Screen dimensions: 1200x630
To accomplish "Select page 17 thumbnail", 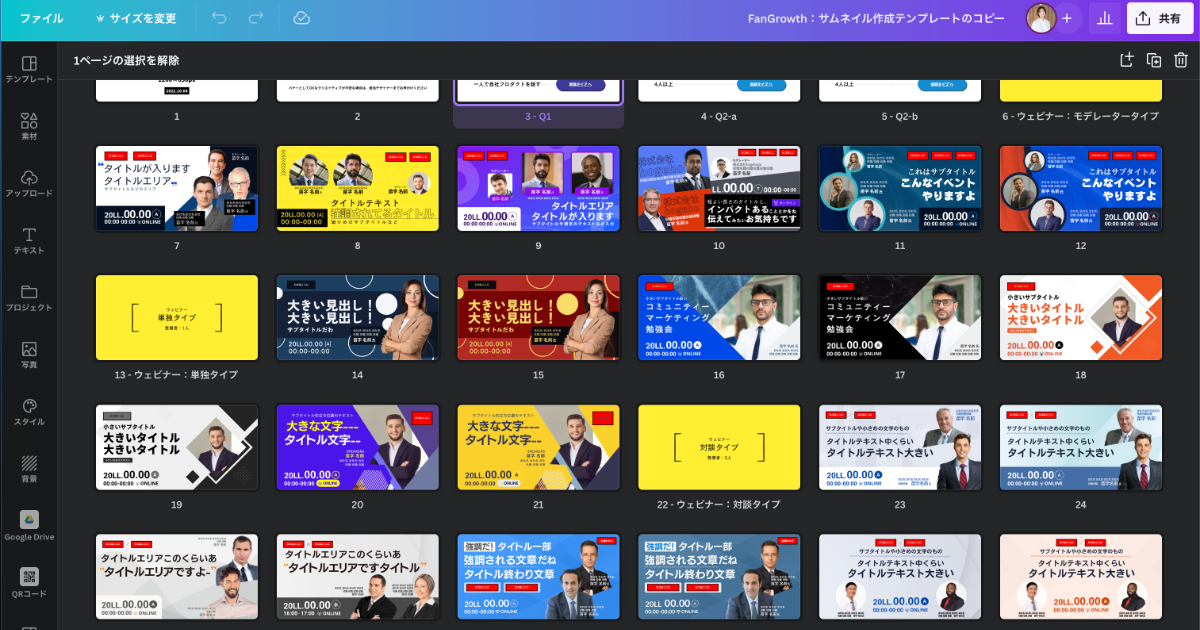I will click(900, 318).
